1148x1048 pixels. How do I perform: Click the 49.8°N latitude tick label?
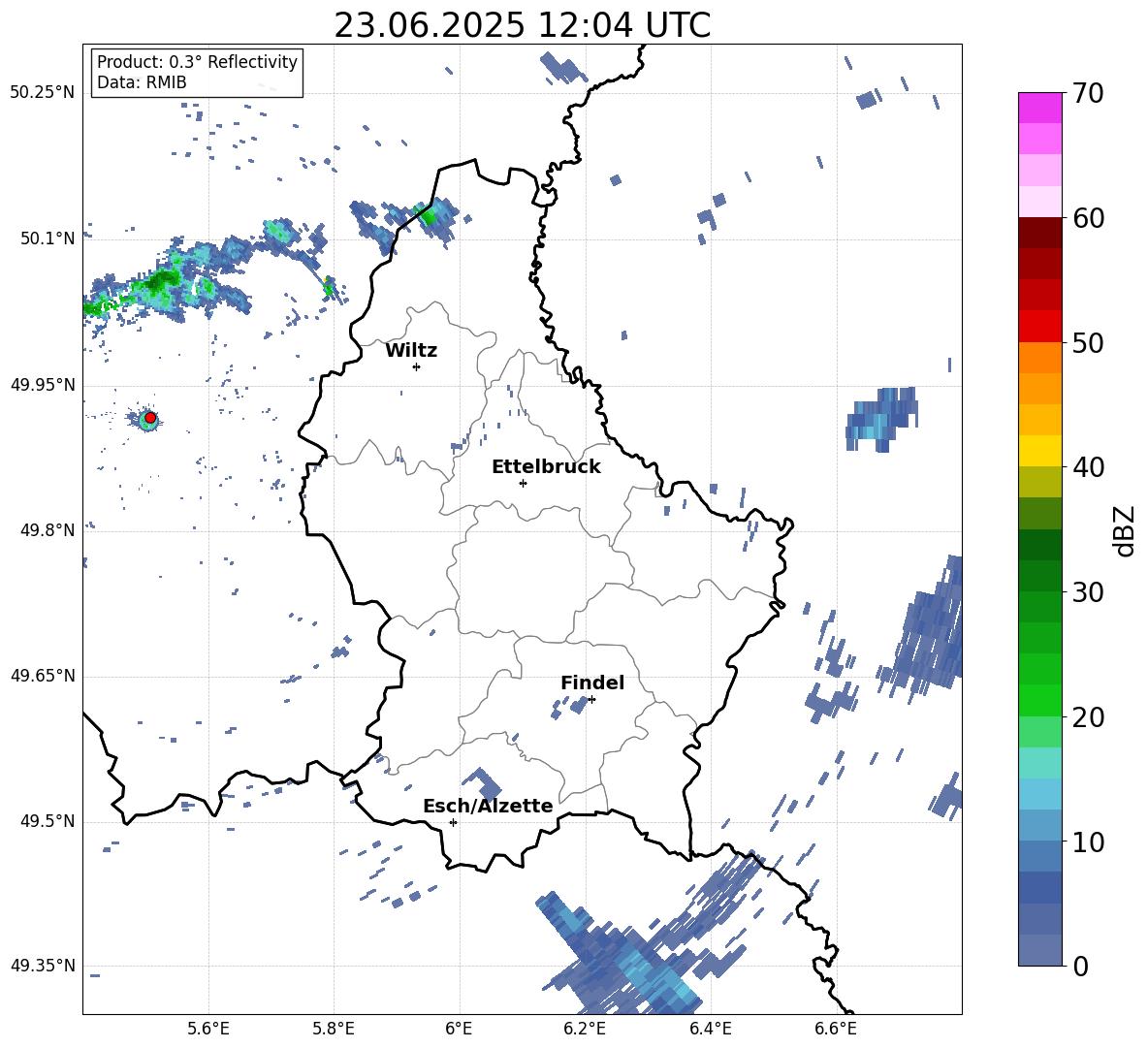48,530
